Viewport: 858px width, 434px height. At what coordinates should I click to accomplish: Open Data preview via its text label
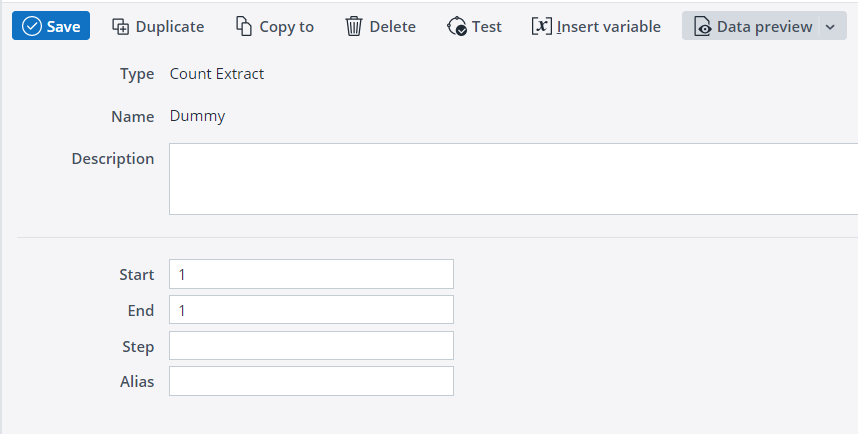[x=764, y=27]
